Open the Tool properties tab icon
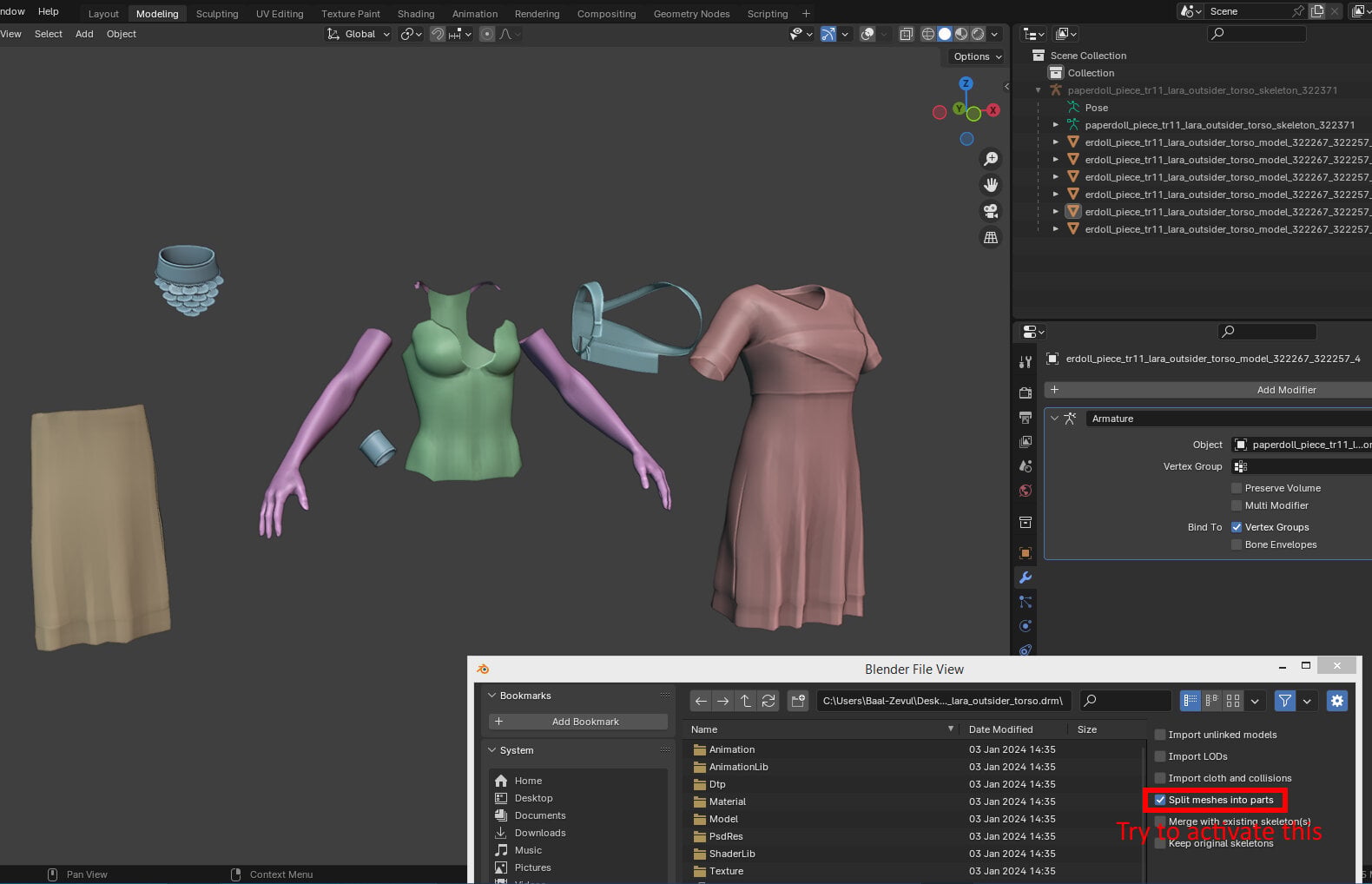This screenshot has width=1372, height=884. 1026,362
